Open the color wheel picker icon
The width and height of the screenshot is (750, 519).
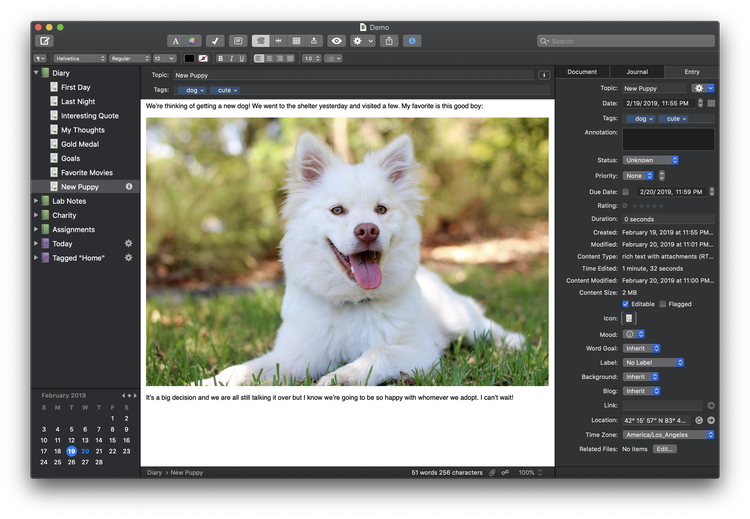click(x=192, y=41)
